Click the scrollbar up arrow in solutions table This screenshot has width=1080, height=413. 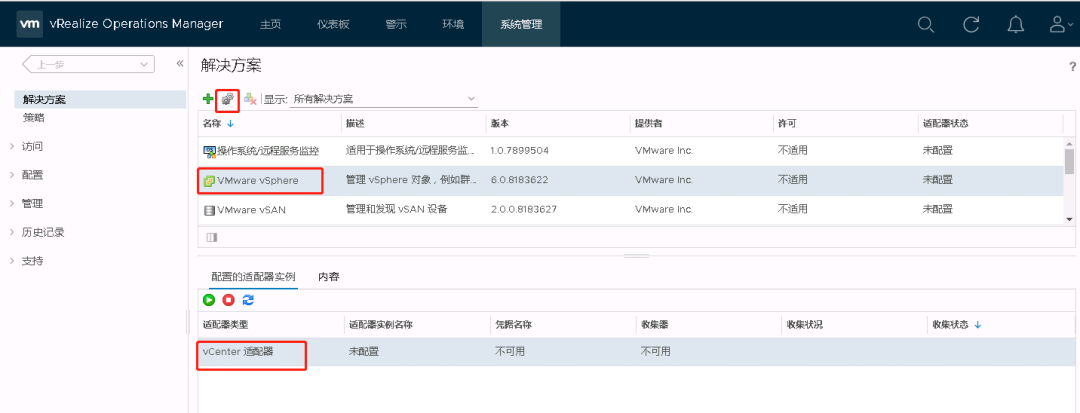pos(1069,142)
